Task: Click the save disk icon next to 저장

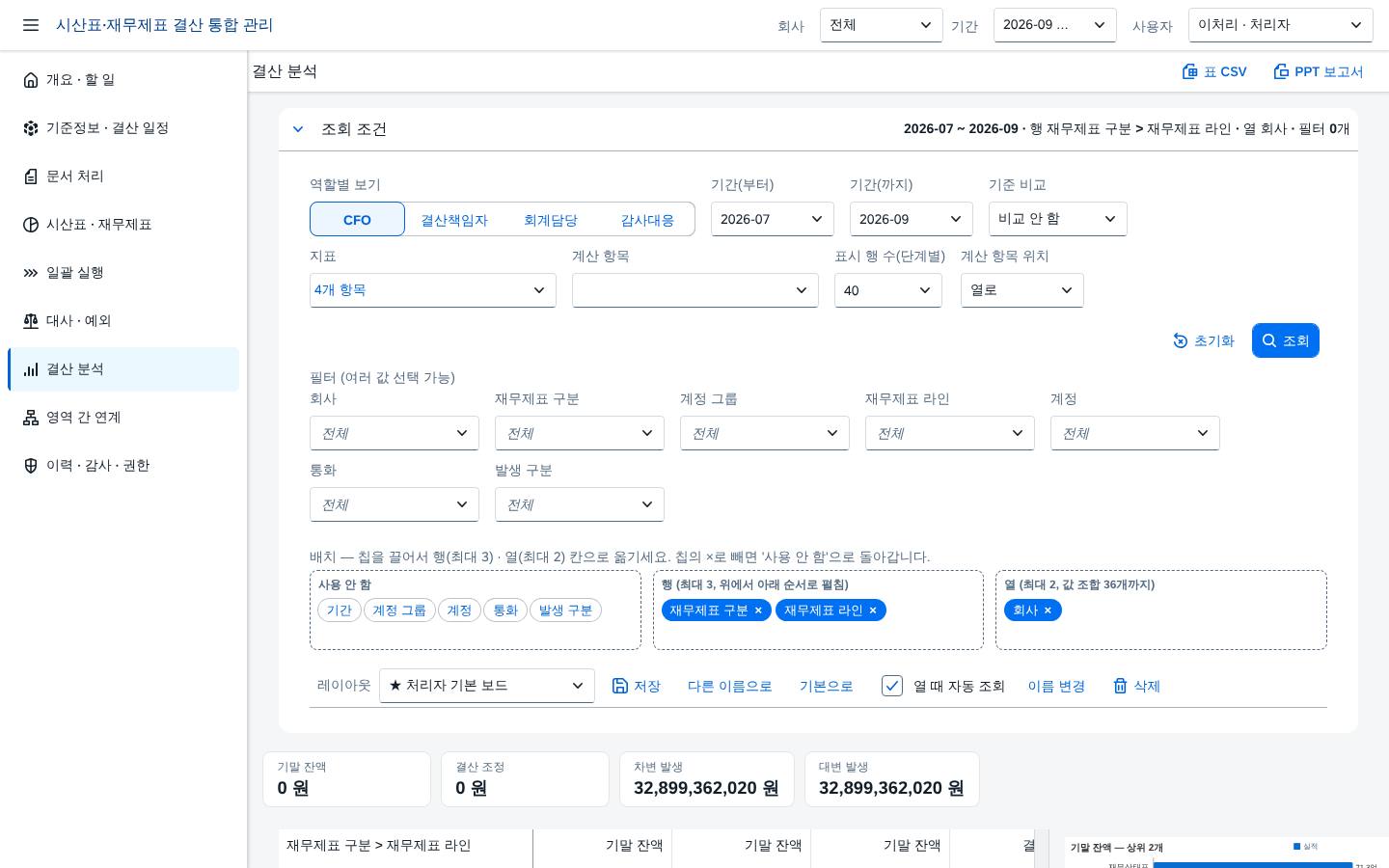Action: 620,686
